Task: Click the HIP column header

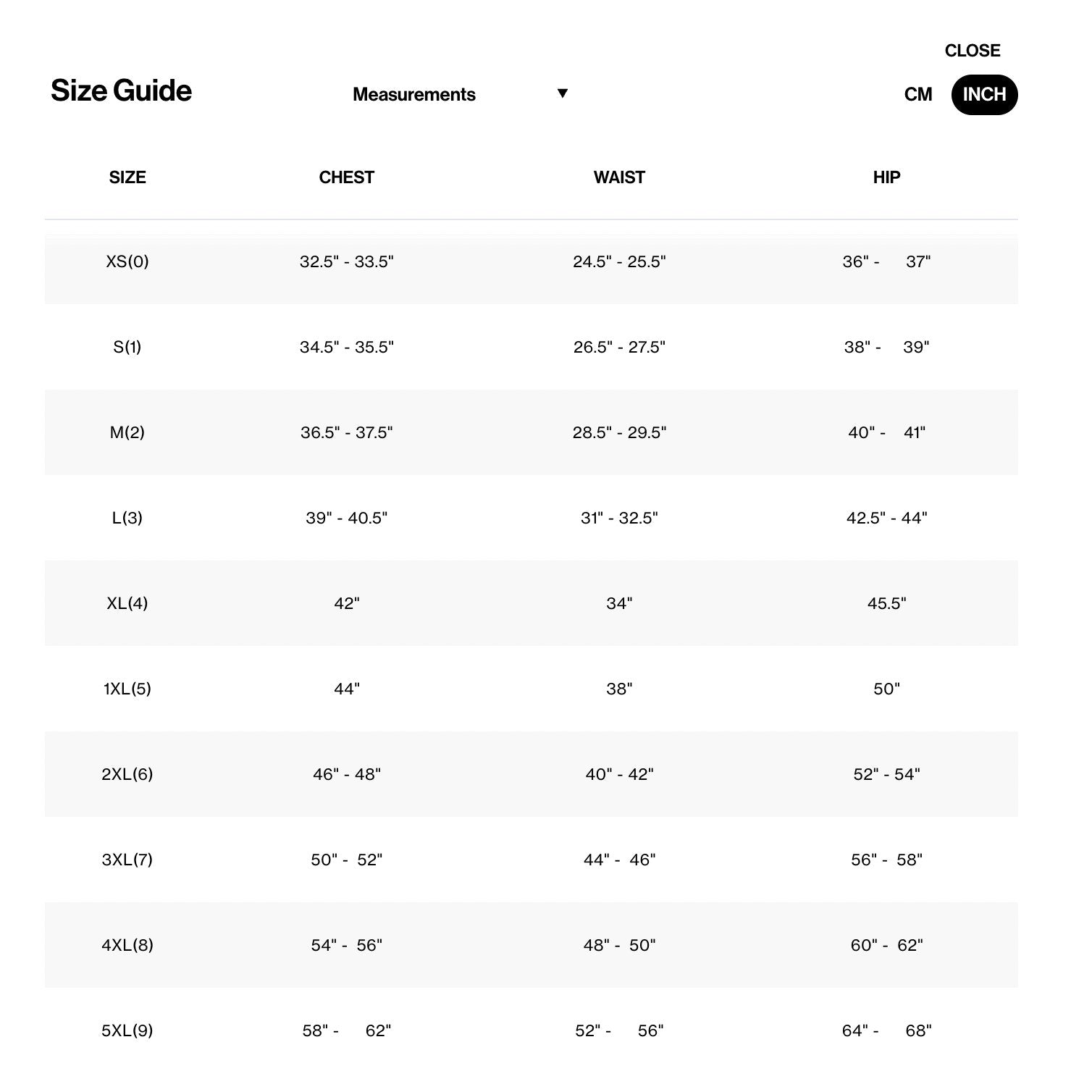Action: [x=886, y=177]
